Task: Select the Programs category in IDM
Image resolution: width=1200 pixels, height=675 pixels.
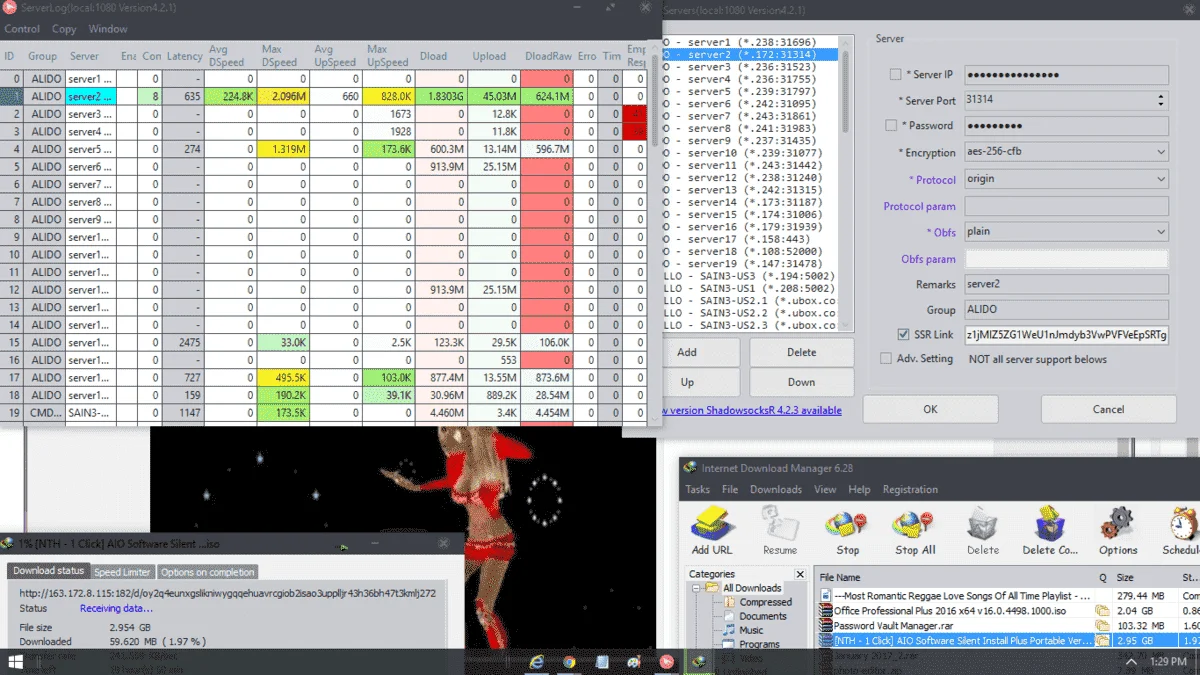Action: pyautogui.click(x=759, y=644)
